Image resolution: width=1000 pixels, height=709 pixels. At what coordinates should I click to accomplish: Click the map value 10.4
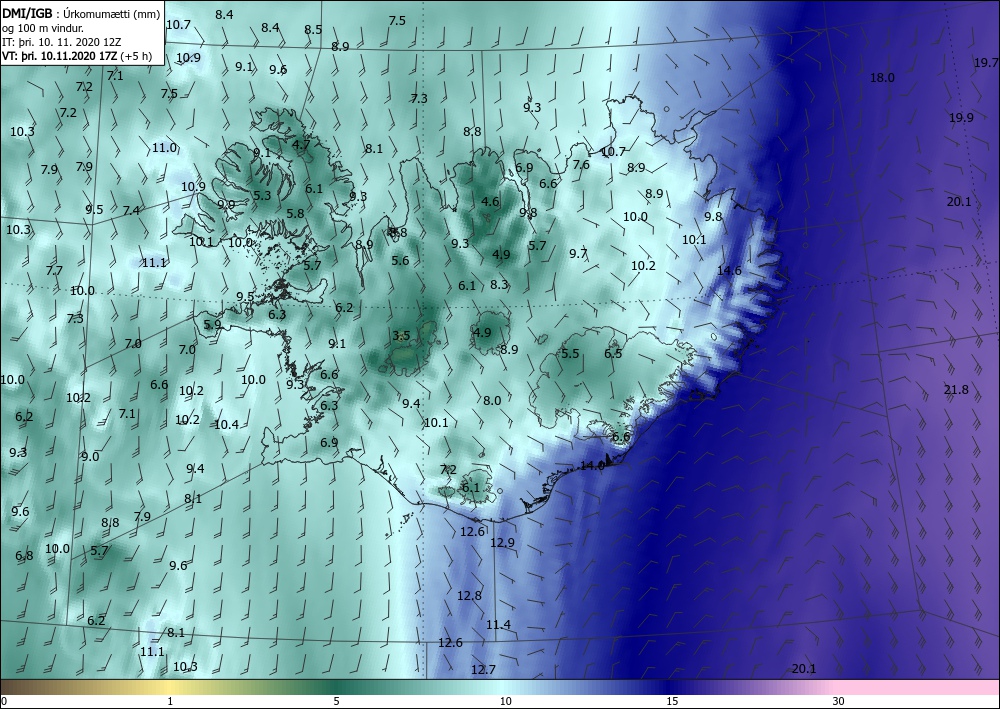(226, 425)
